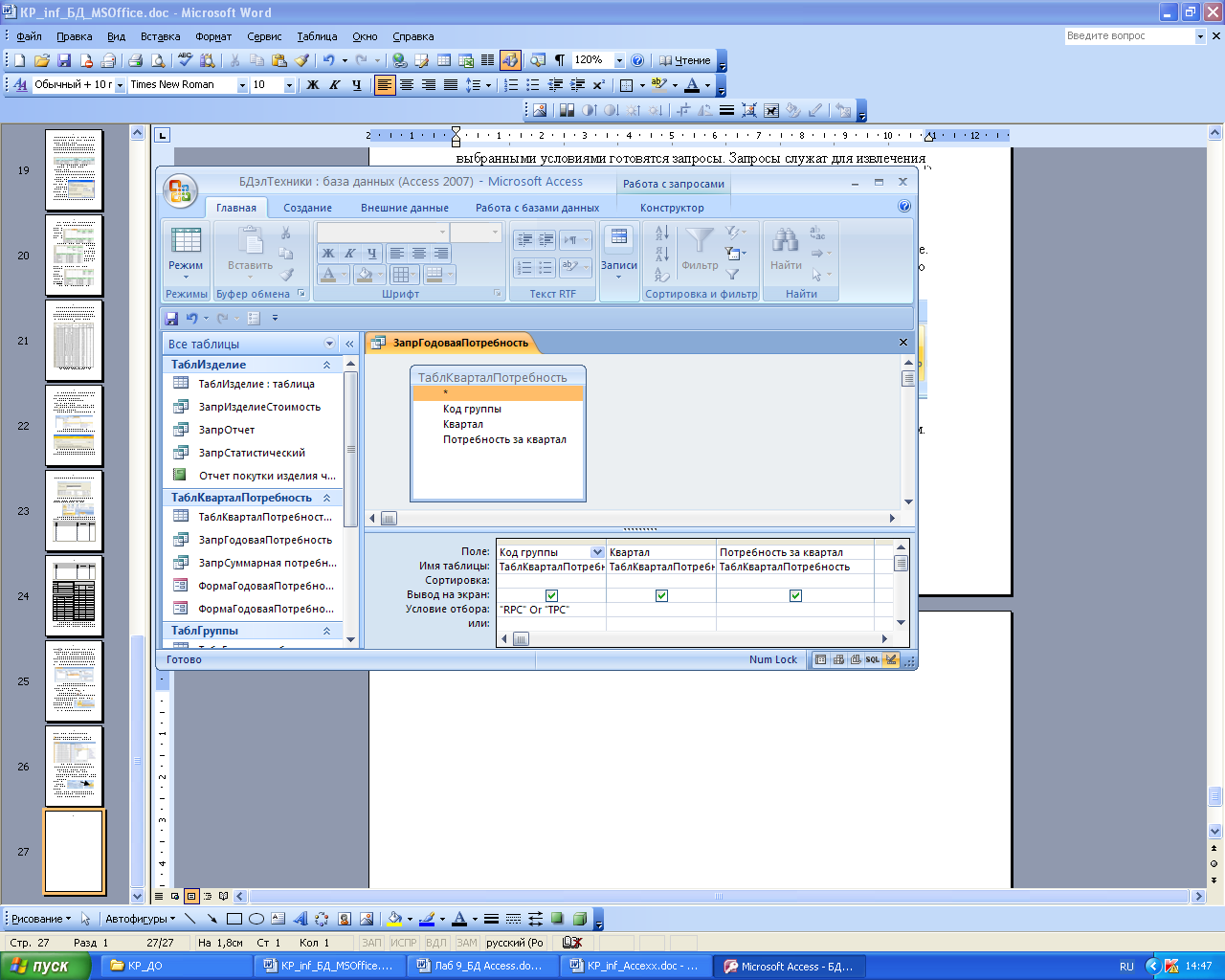Click the Чтение reading mode button

coord(684,60)
